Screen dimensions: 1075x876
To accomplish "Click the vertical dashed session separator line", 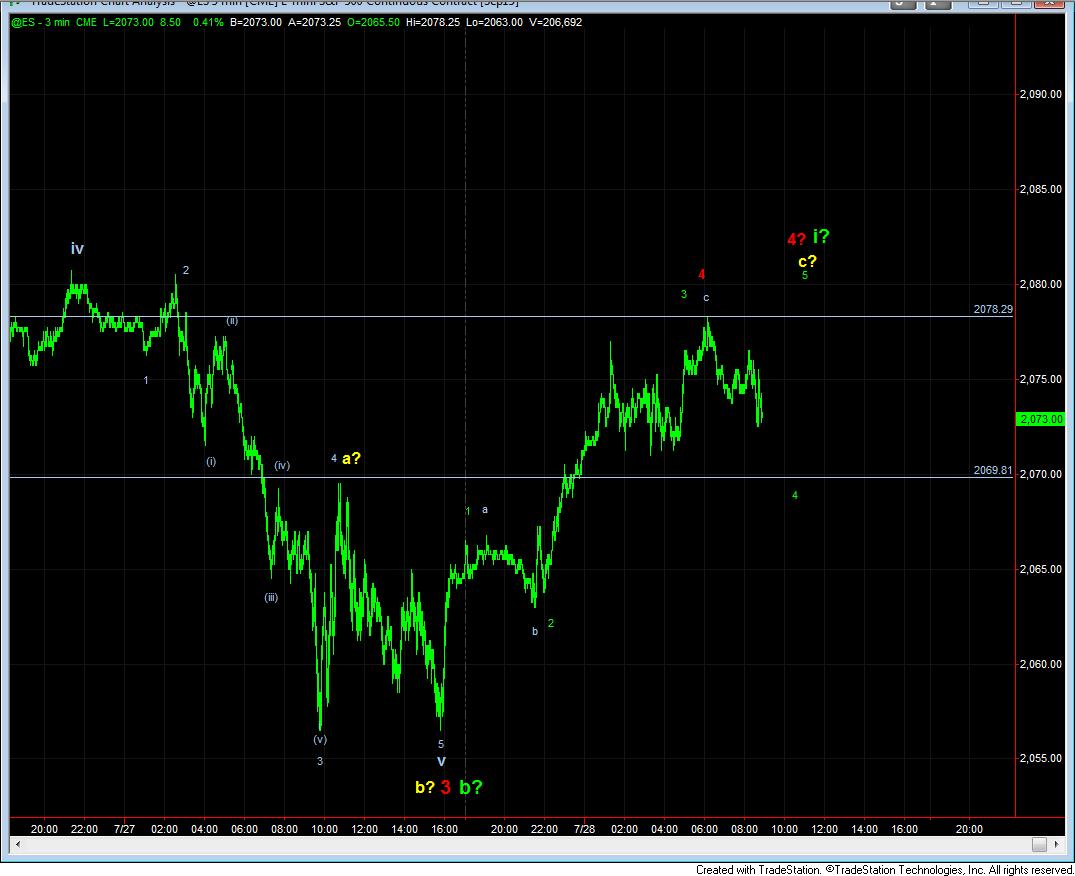I will [466, 300].
